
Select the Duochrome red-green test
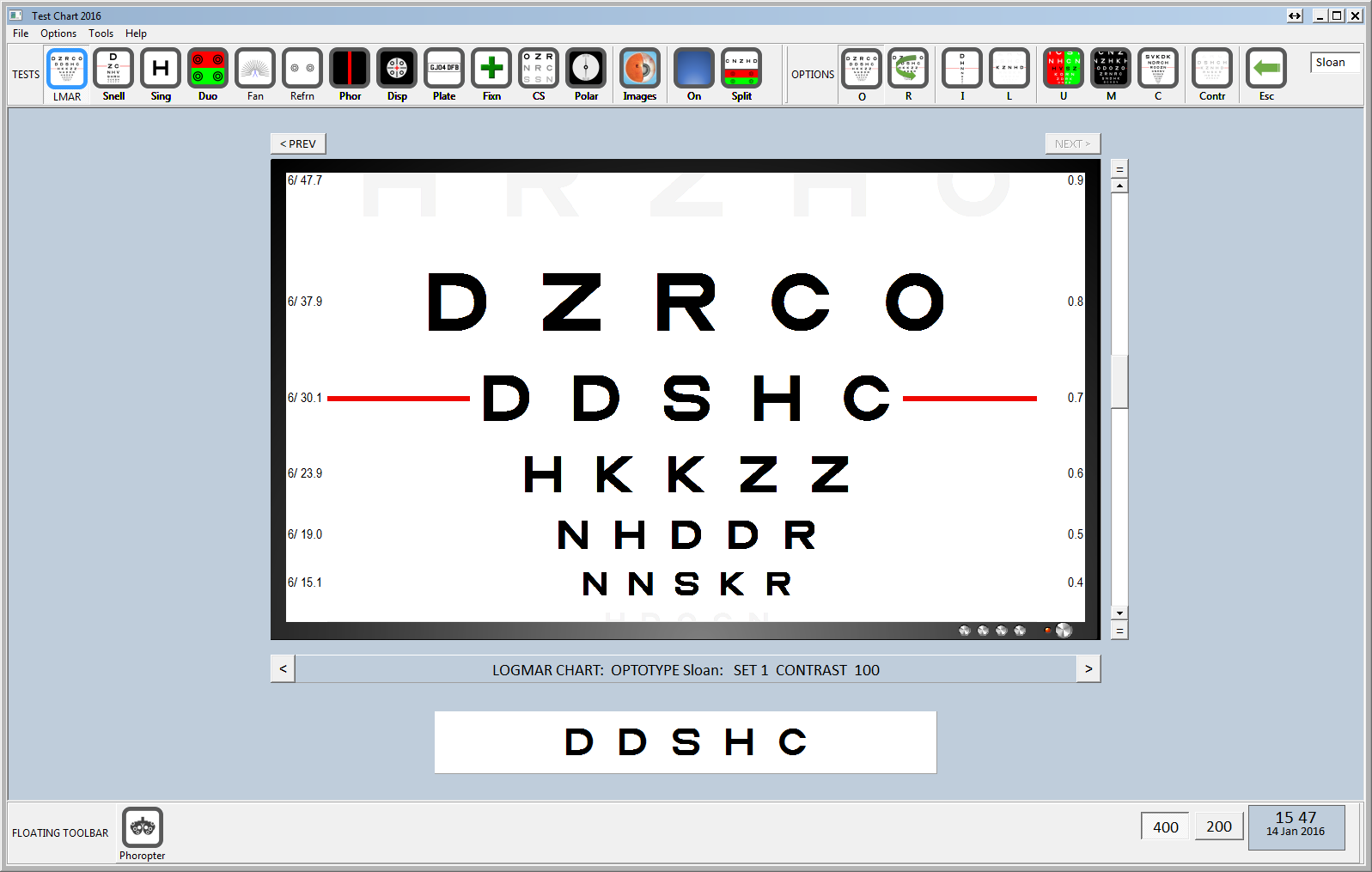[208, 69]
